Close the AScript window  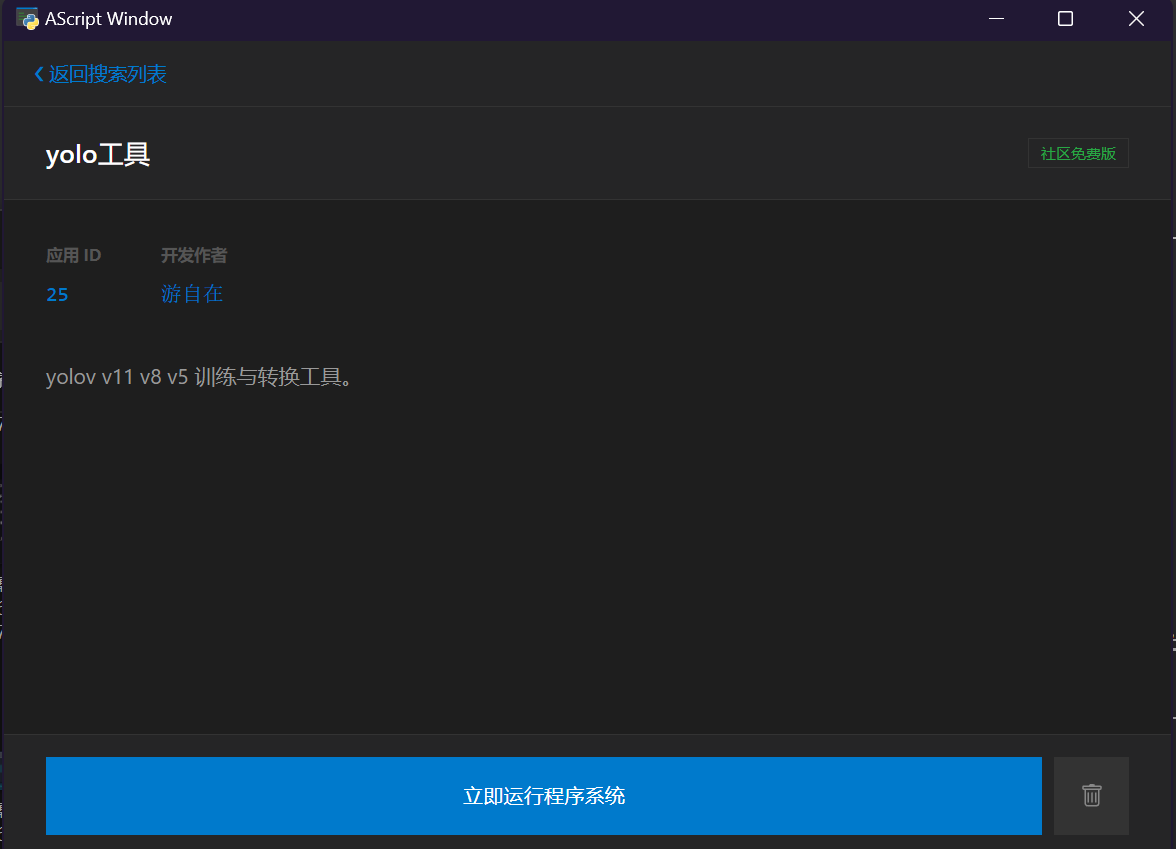[1136, 18]
